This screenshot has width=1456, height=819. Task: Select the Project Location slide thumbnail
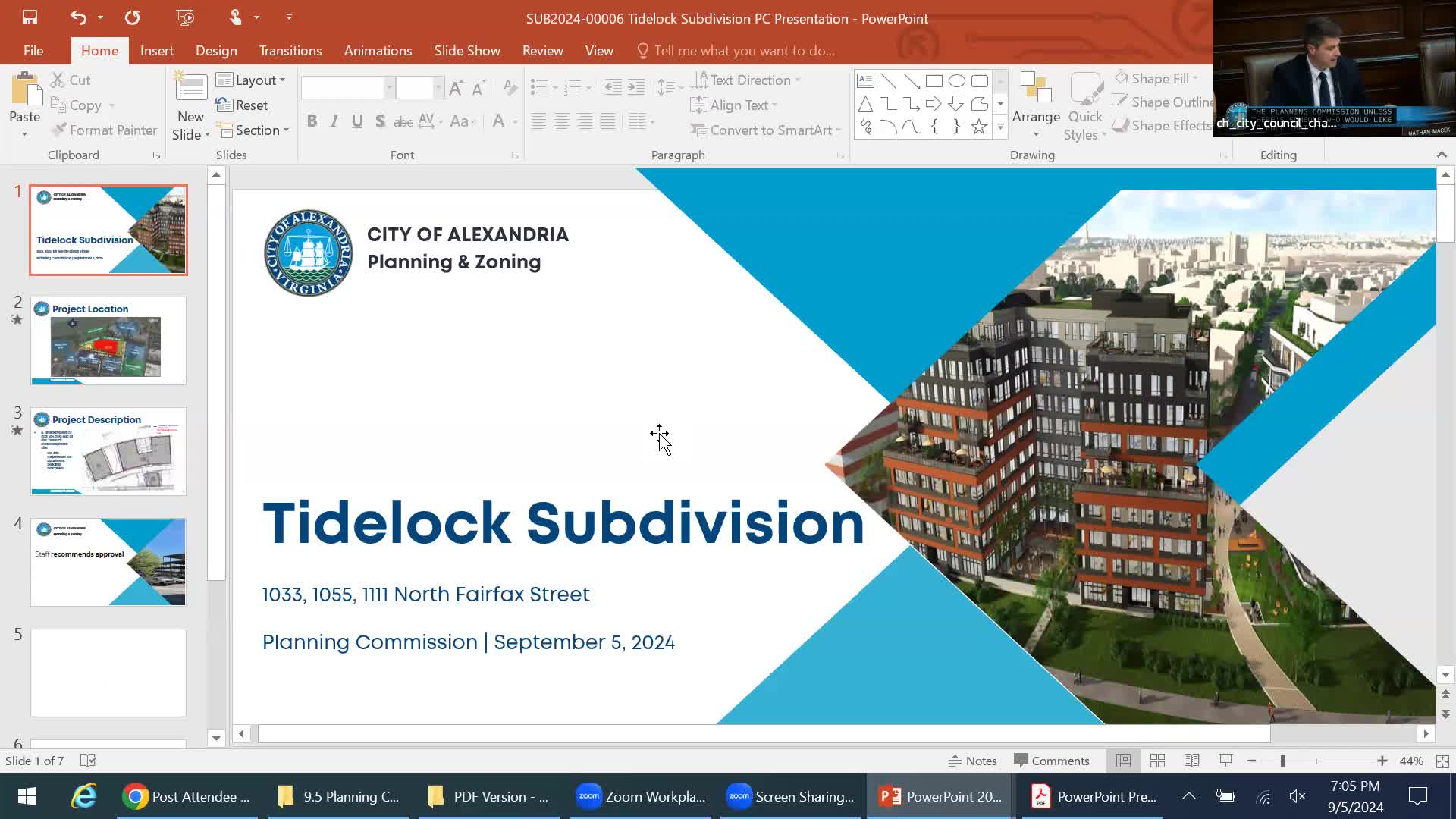click(108, 340)
